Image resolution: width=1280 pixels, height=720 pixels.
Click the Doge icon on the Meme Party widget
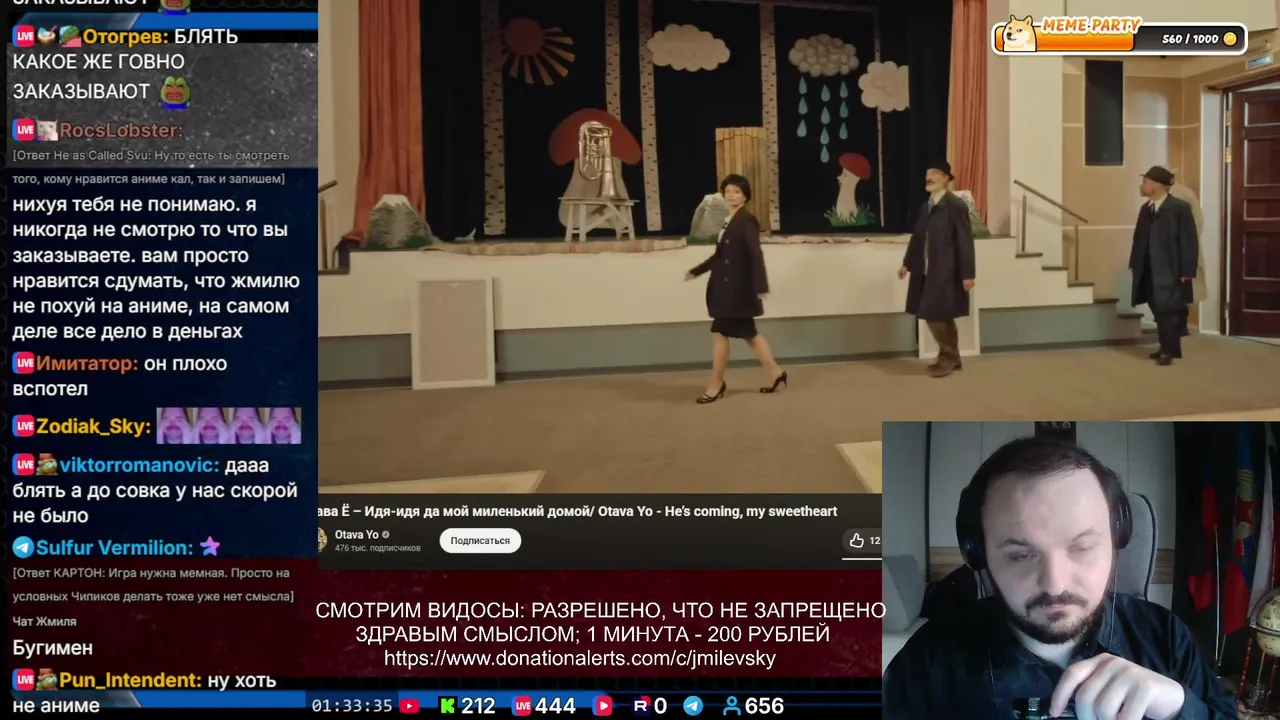(1020, 33)
